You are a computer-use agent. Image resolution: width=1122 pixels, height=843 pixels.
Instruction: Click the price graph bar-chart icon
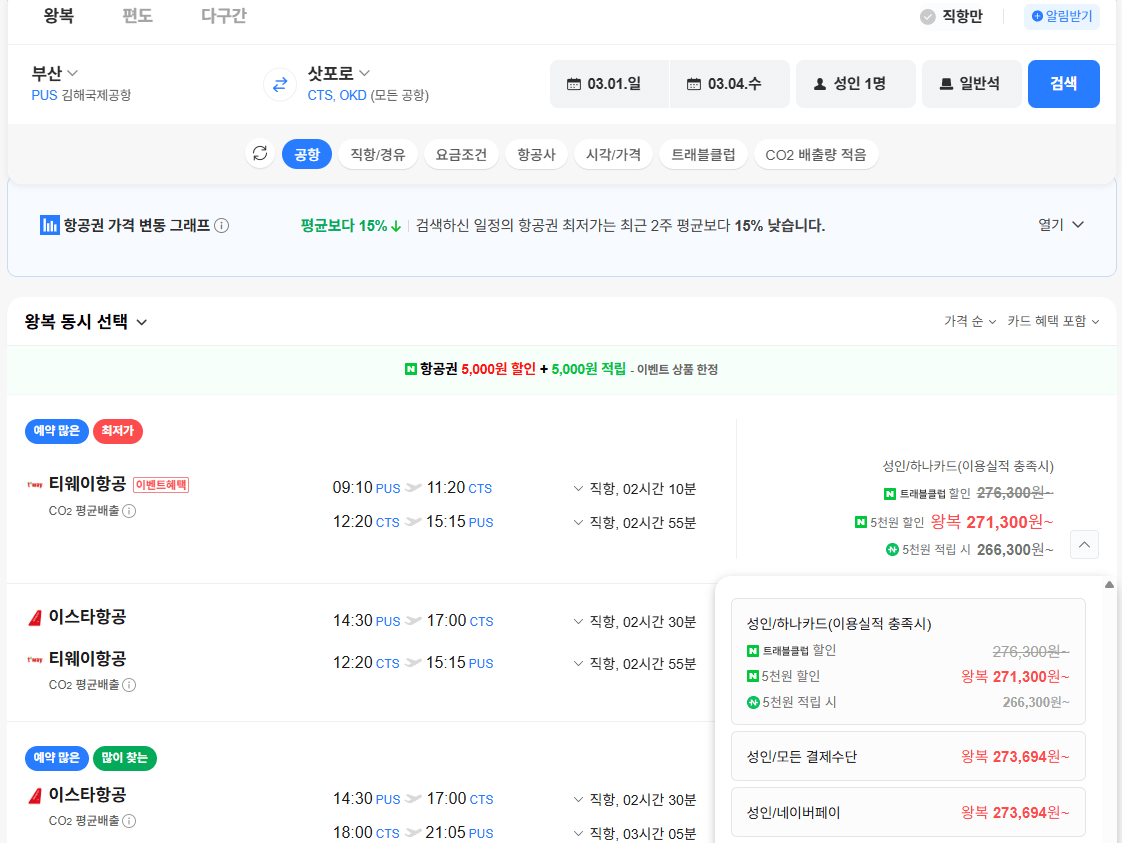tap(49, 225)
